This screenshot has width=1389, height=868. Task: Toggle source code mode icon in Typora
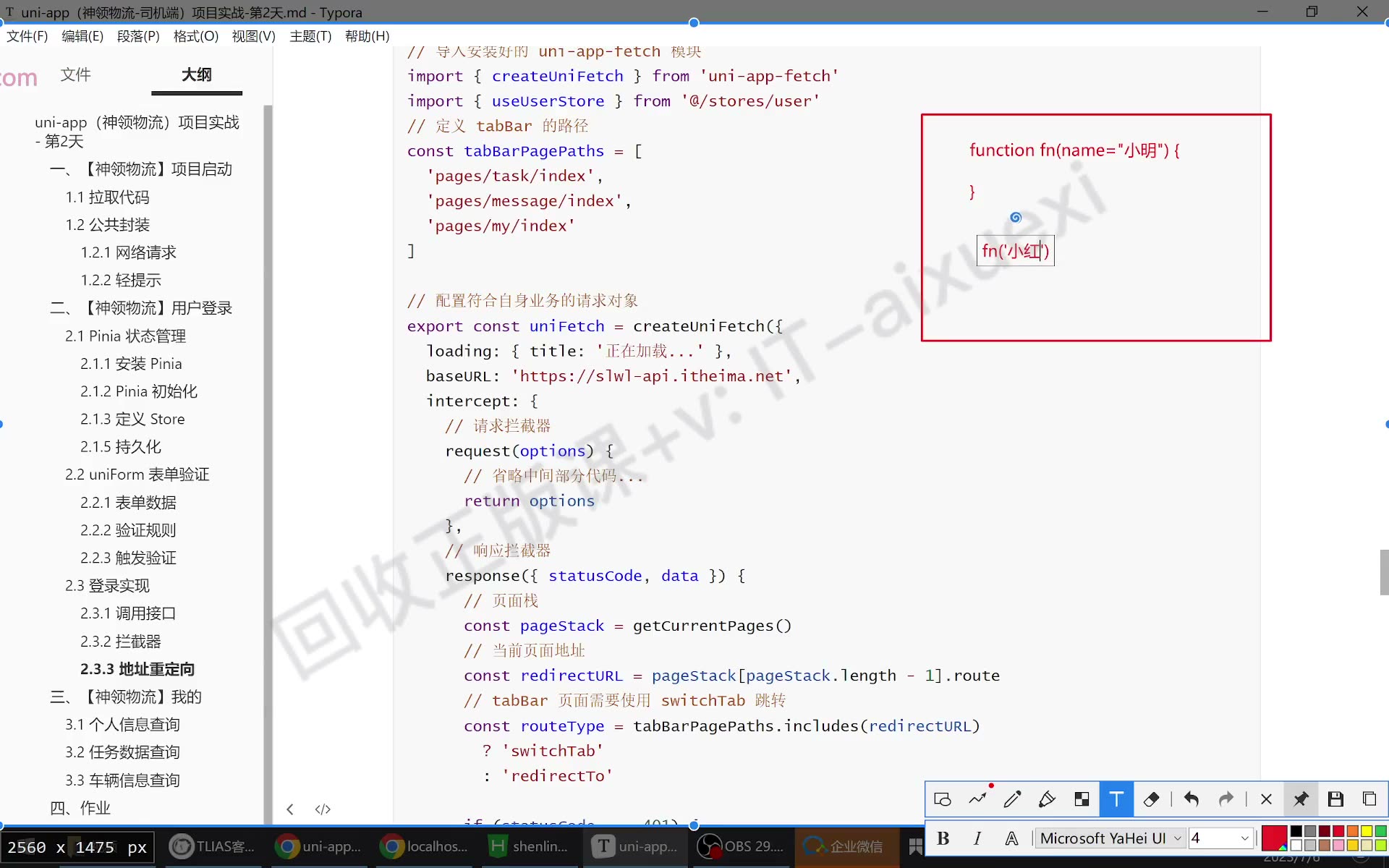coord(323,809)
